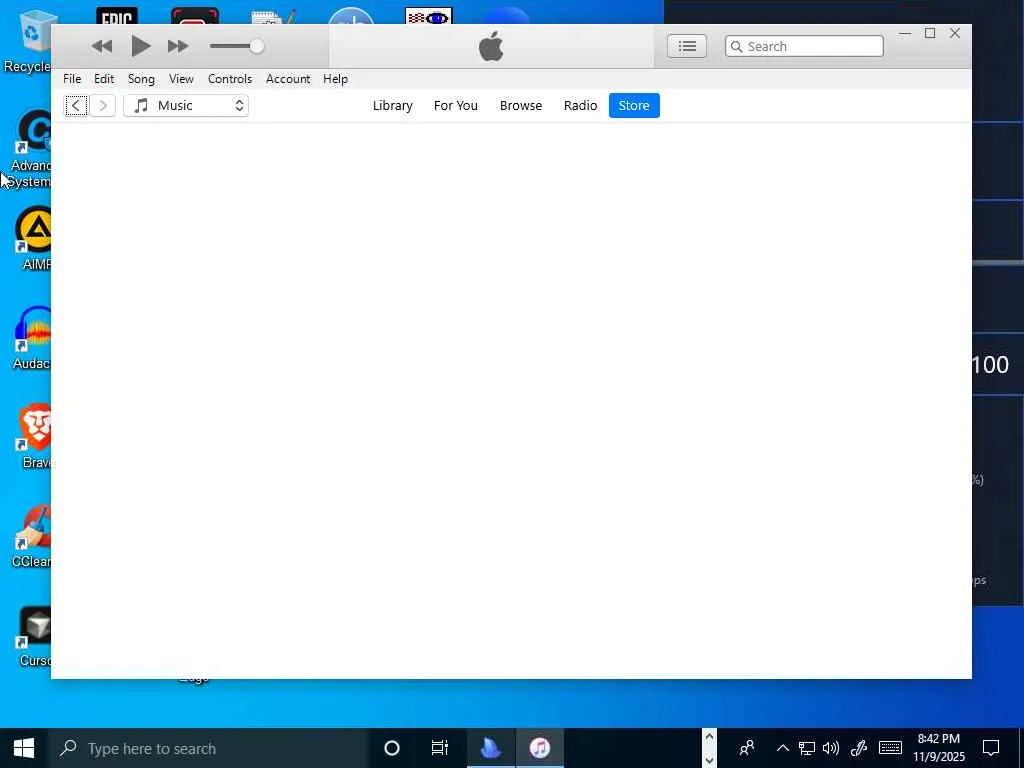The image size is (1024, 768).
Task: Select the AIMP desktop shortcut
Action: click(33, 238)
